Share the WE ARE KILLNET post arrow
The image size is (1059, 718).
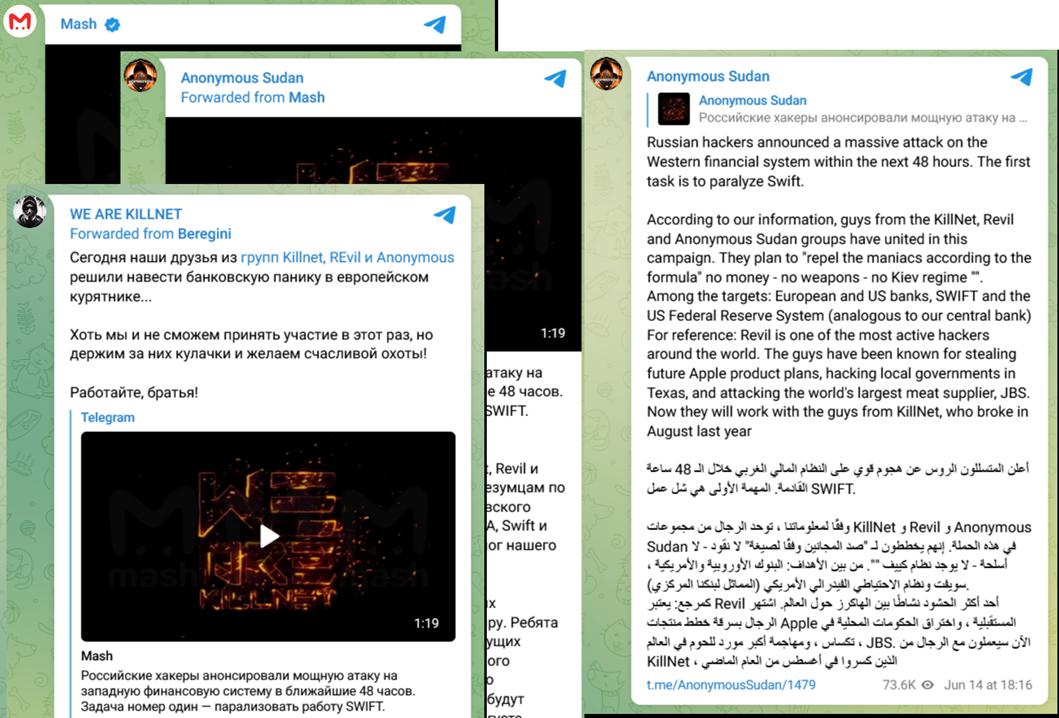pos(444,215)
